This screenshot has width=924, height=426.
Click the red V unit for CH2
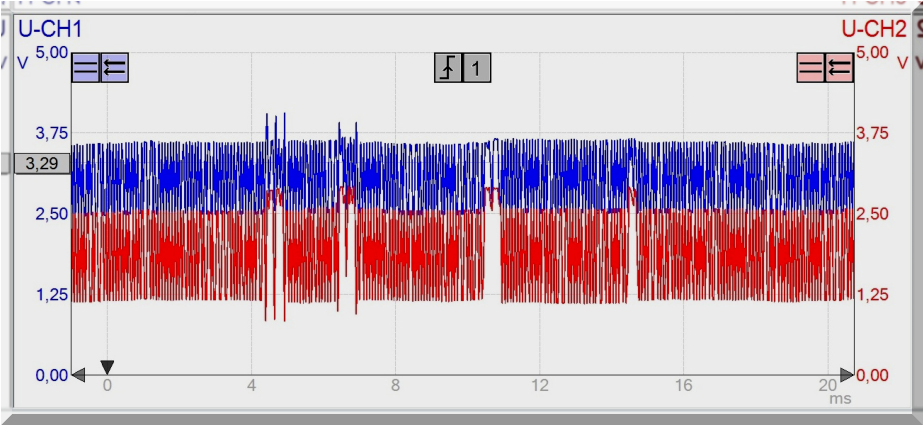(x=902, y=63)
